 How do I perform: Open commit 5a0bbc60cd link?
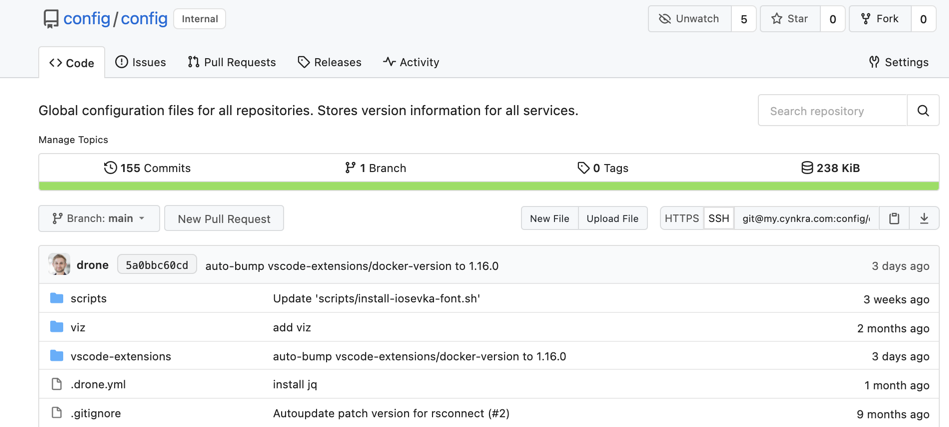pos(157,265)
